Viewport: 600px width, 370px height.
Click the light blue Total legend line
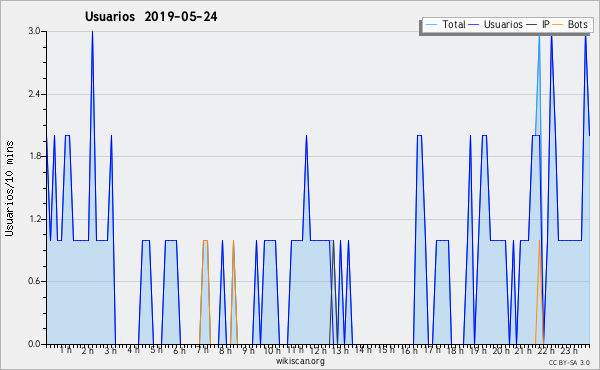coord(431,25)
